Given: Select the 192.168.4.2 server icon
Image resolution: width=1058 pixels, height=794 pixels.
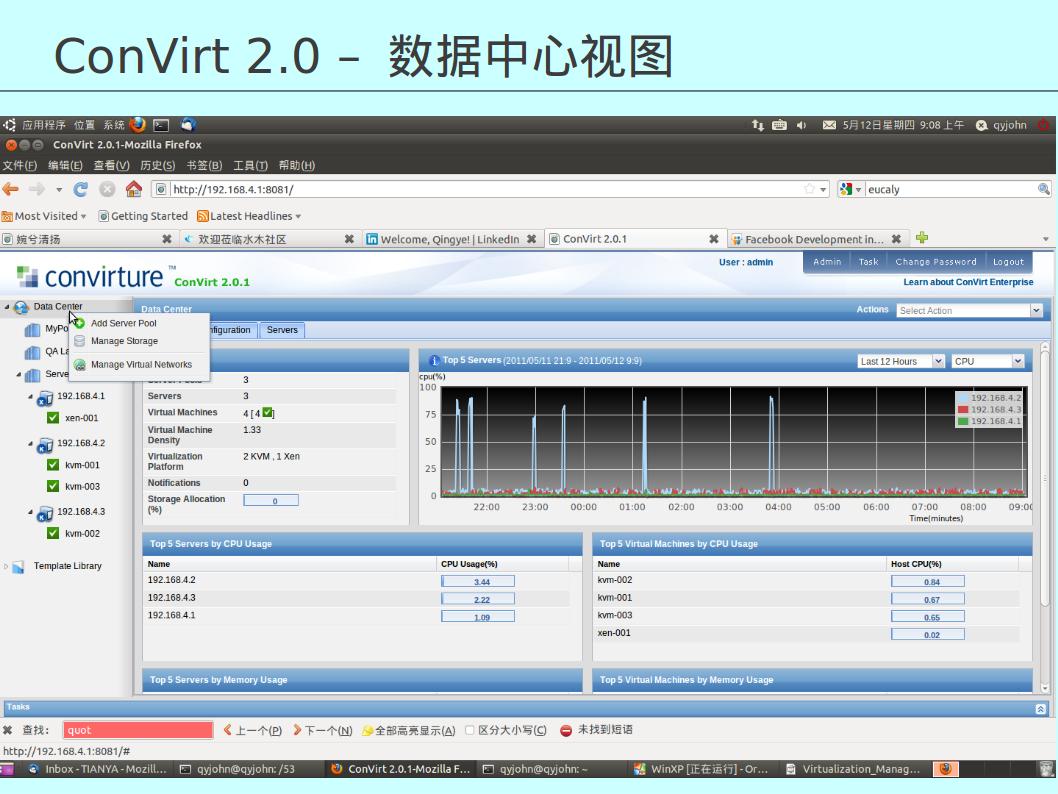Looking at the screenshot, I should click(x=45, y=444).
